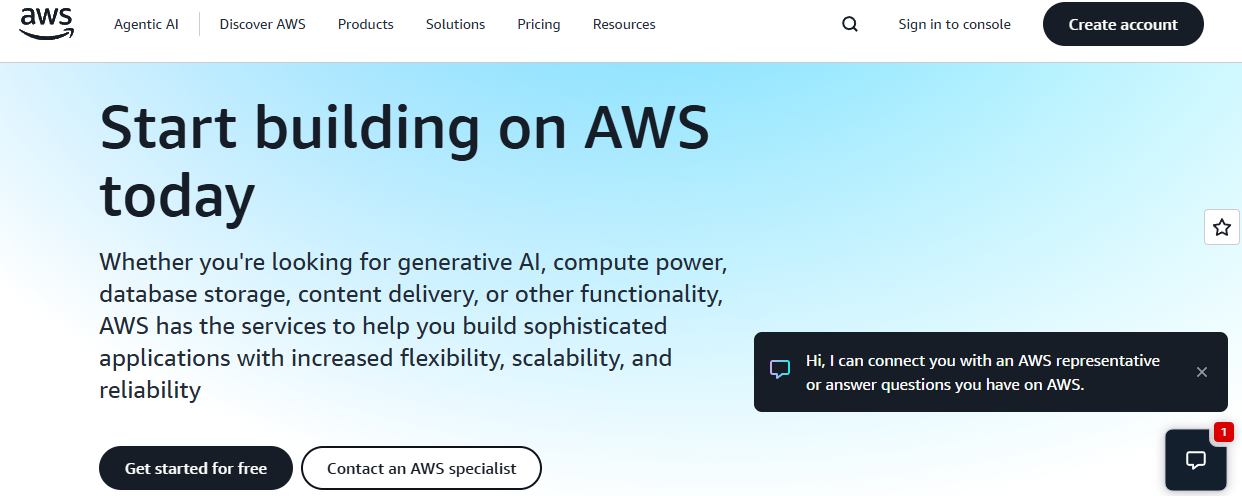1242x496 pixels.
Task: Click Sign in to console link
Action: 954,24
